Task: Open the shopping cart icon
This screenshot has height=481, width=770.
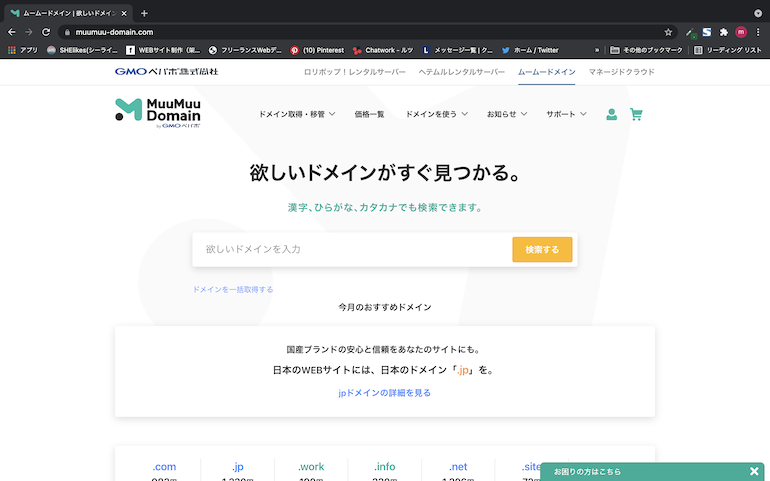Action: click(x=636, y=114)
